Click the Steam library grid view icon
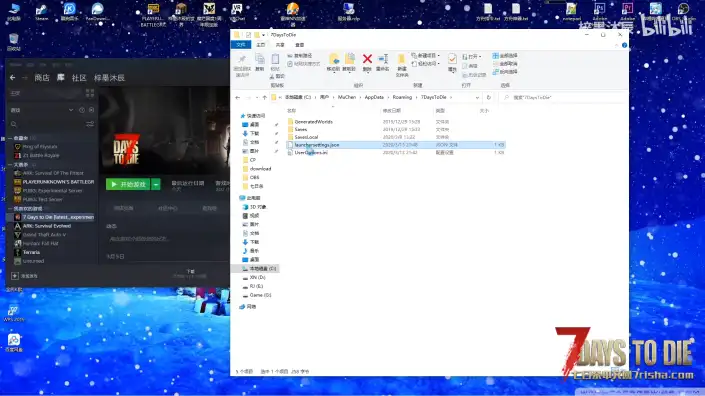 (90, 93)
